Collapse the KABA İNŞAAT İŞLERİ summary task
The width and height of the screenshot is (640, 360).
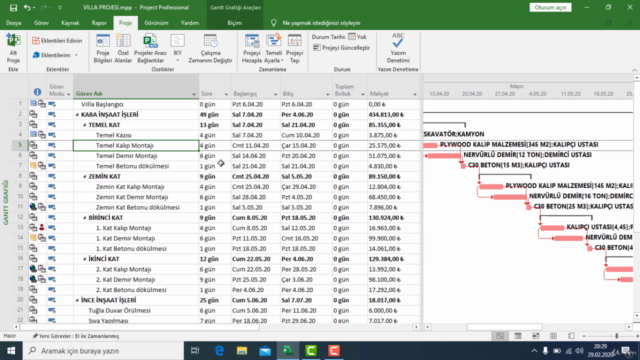tap(77, 115)
